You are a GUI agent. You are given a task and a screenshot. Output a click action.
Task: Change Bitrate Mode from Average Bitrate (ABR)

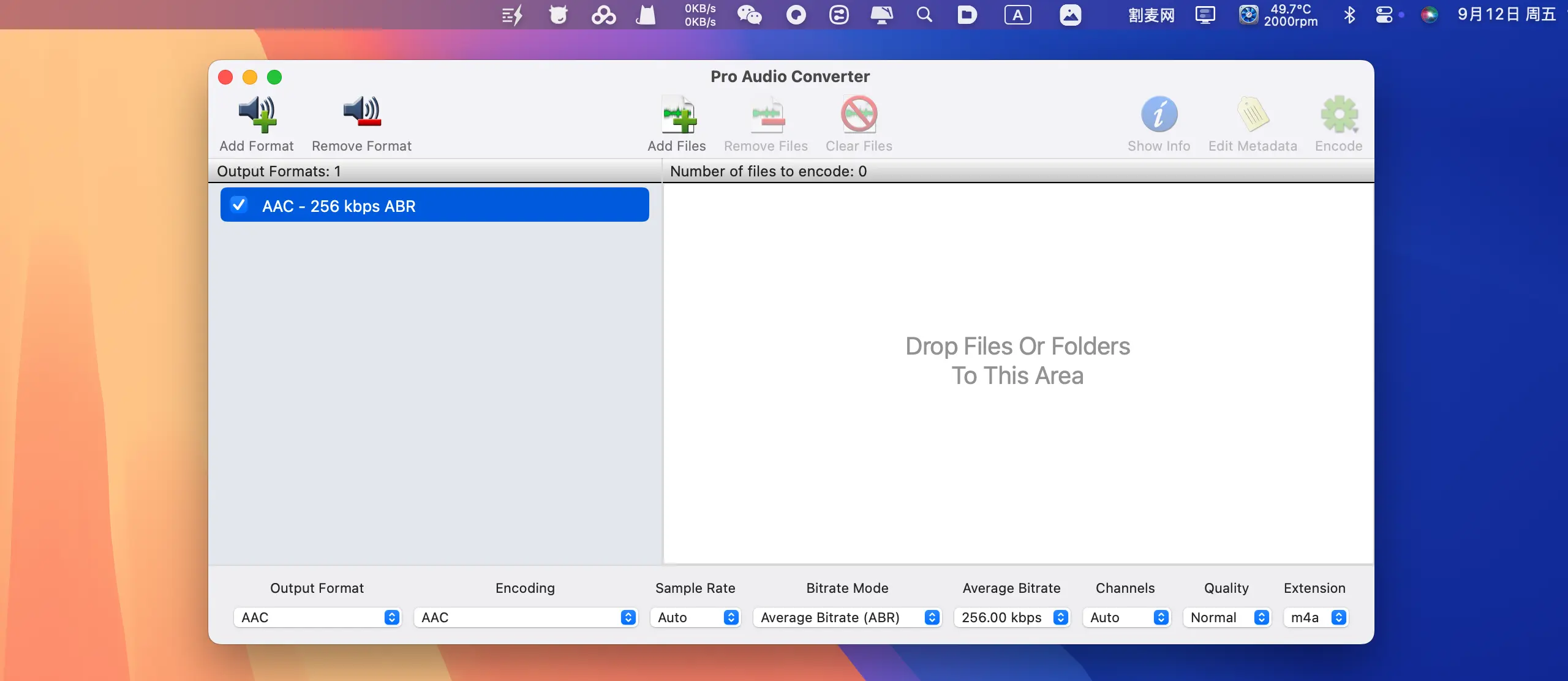846,617
